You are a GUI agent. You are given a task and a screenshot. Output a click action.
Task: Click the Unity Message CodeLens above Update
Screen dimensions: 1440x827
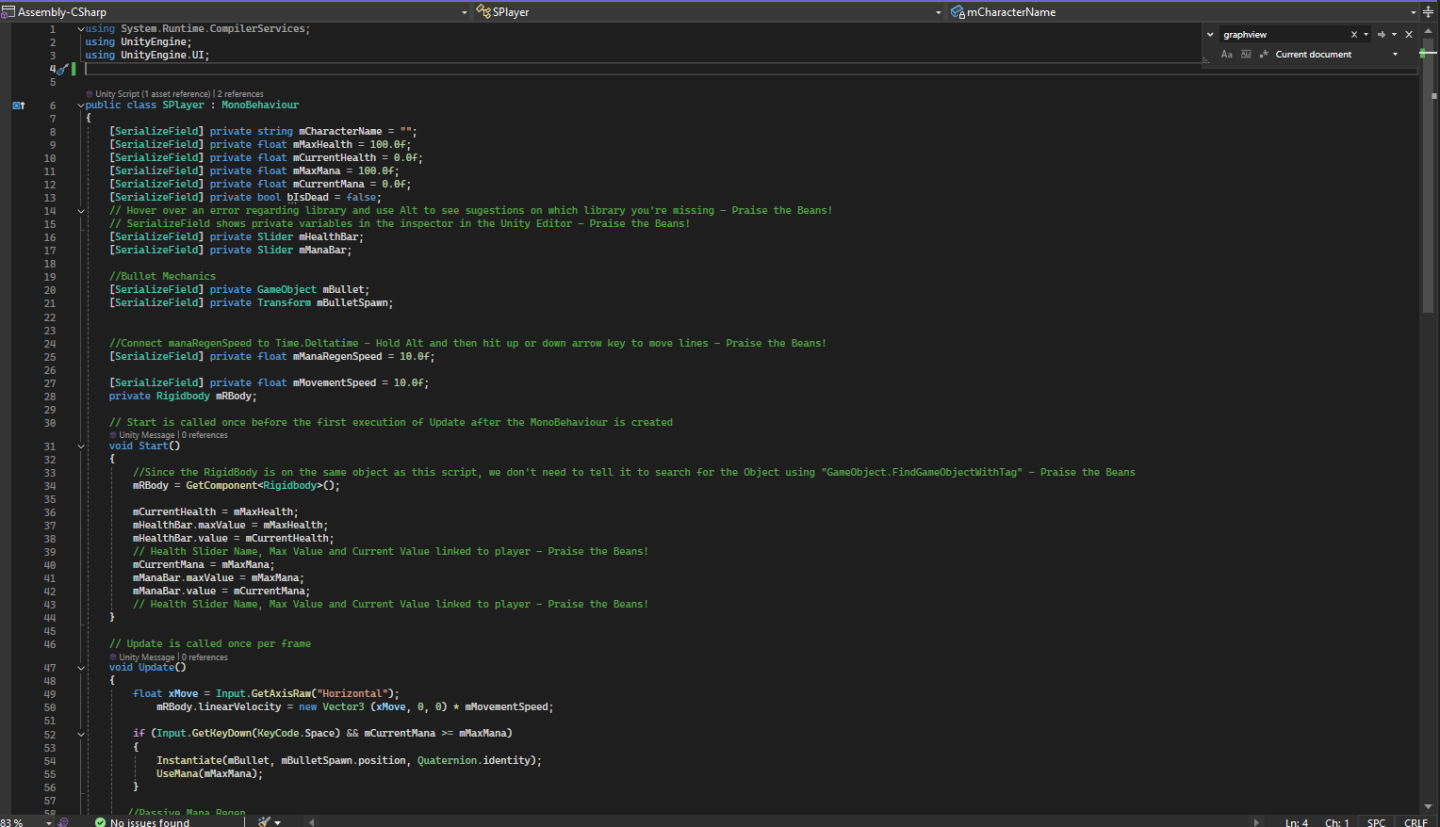146,657
